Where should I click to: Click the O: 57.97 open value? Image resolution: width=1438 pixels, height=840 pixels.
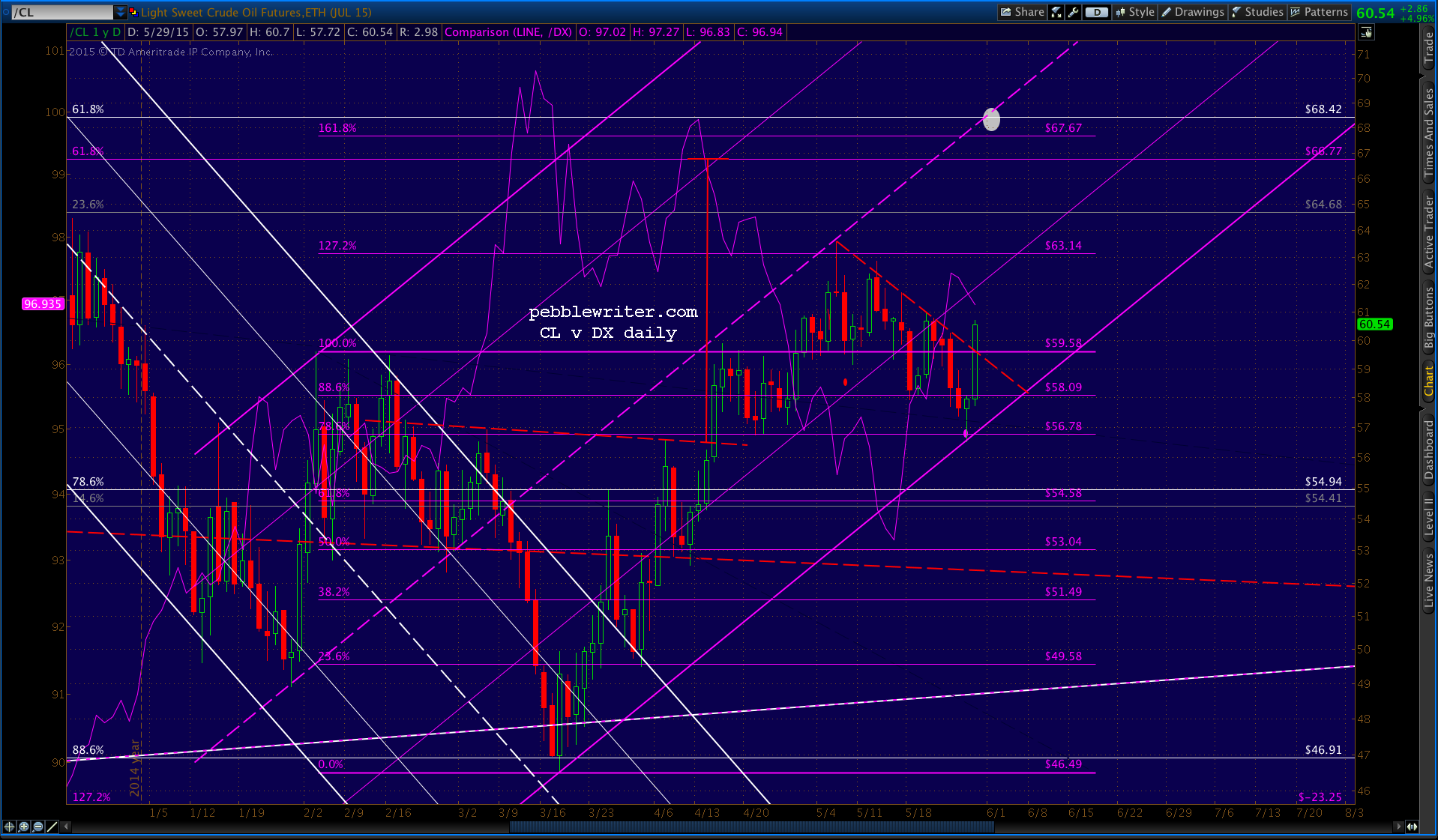[219, 32]
